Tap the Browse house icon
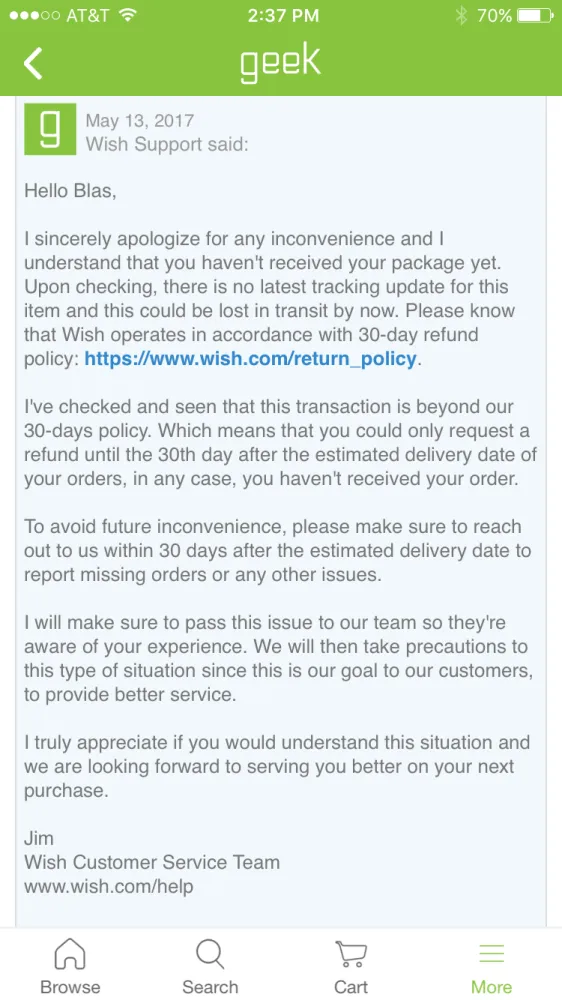This screenshot has width=562, height=1000. click(70, 955)
